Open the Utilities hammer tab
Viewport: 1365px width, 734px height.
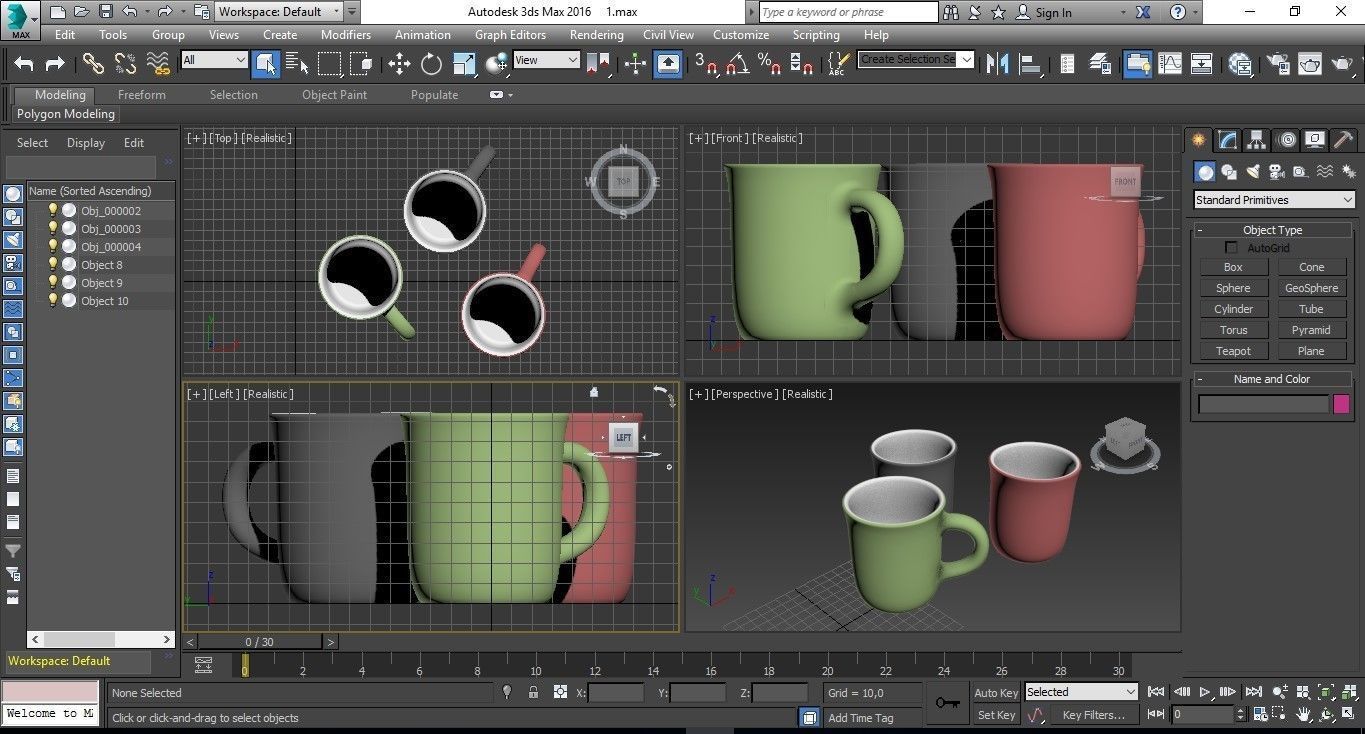pos(1344,140)
